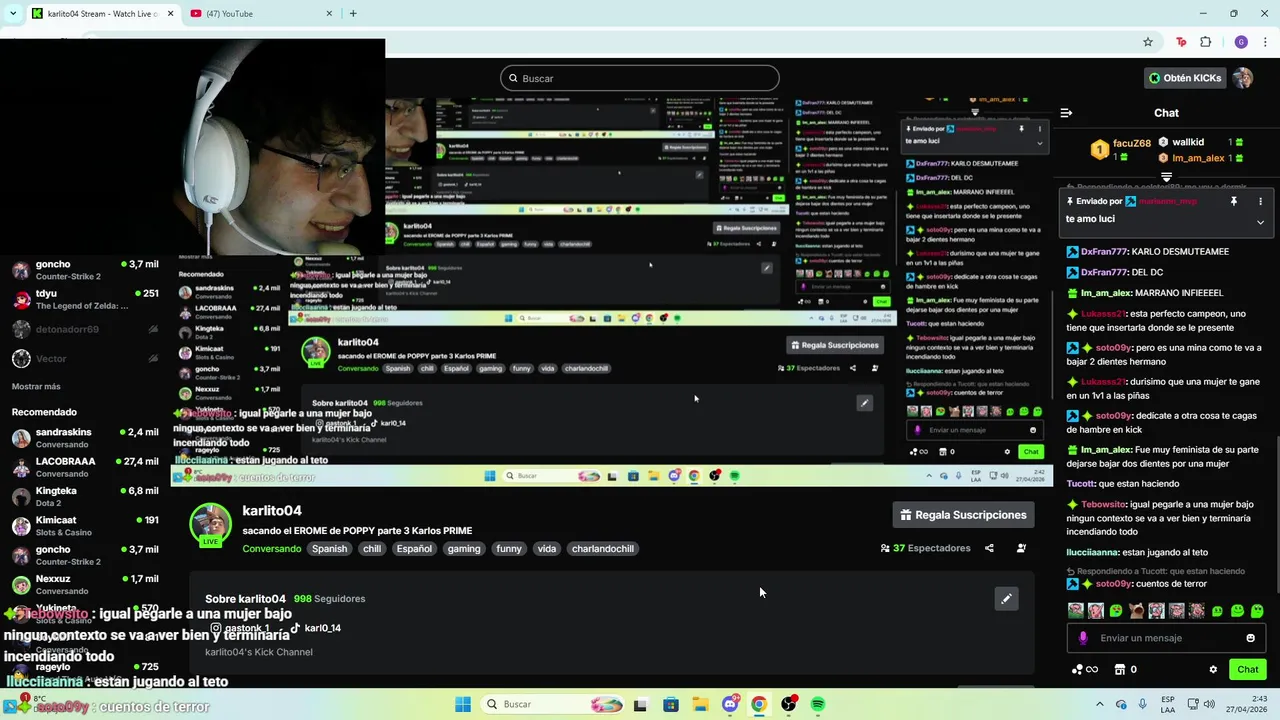This screenshot has height=720, width=1280.
Task: Click Obtén KICKs button
Action: pyautogui.click(x=1185, y=78)
